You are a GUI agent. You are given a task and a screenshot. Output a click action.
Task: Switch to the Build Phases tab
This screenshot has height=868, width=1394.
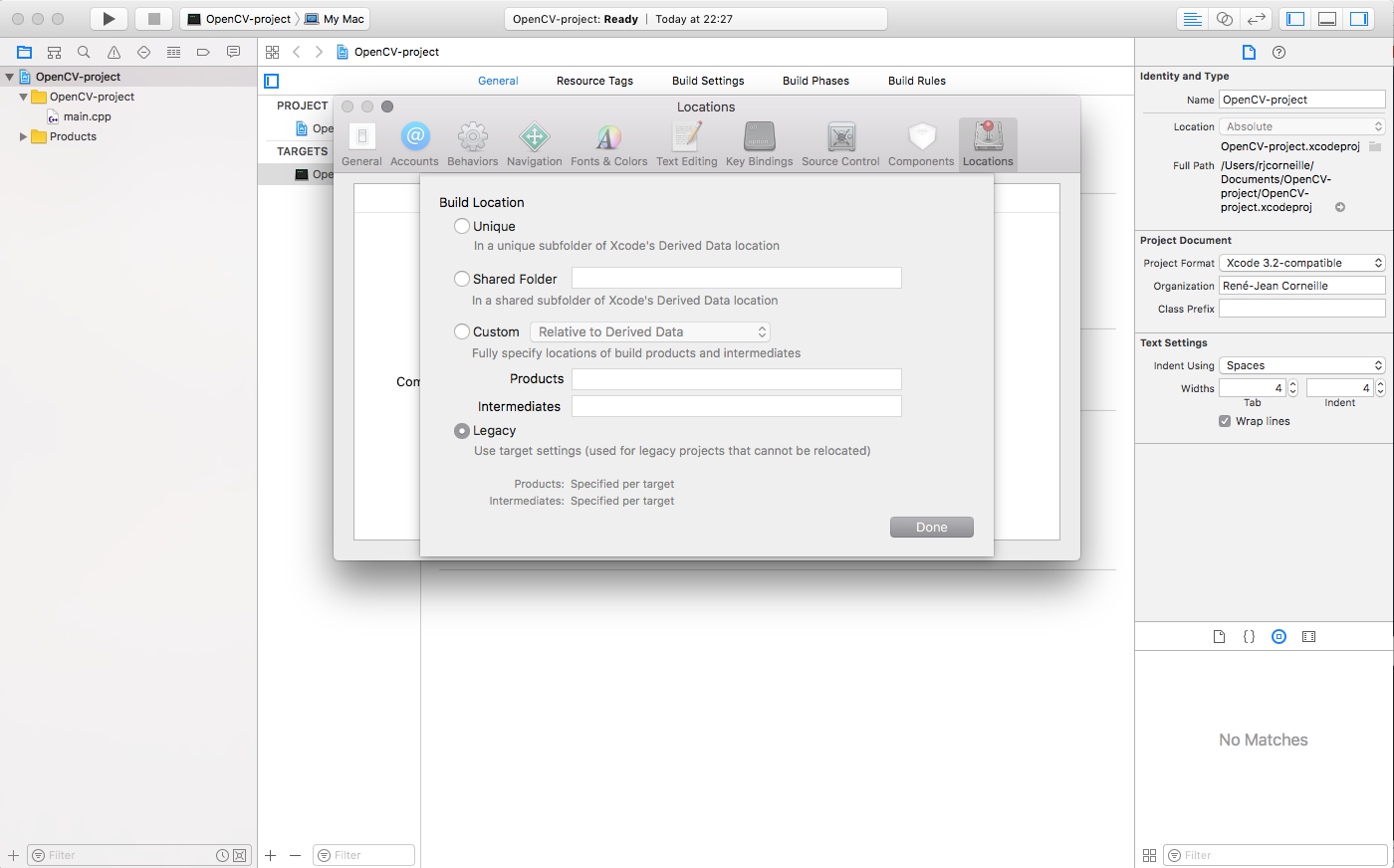tap(815, 81)
